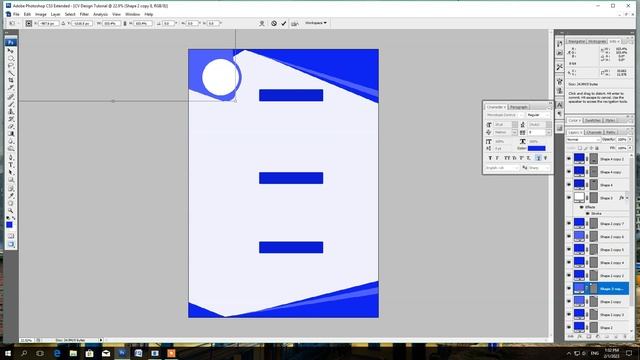The width and height of the screenshot is (640, 360).
Task: Open the anti-aliasing Sharp dropdown
Action: [539, 168]
